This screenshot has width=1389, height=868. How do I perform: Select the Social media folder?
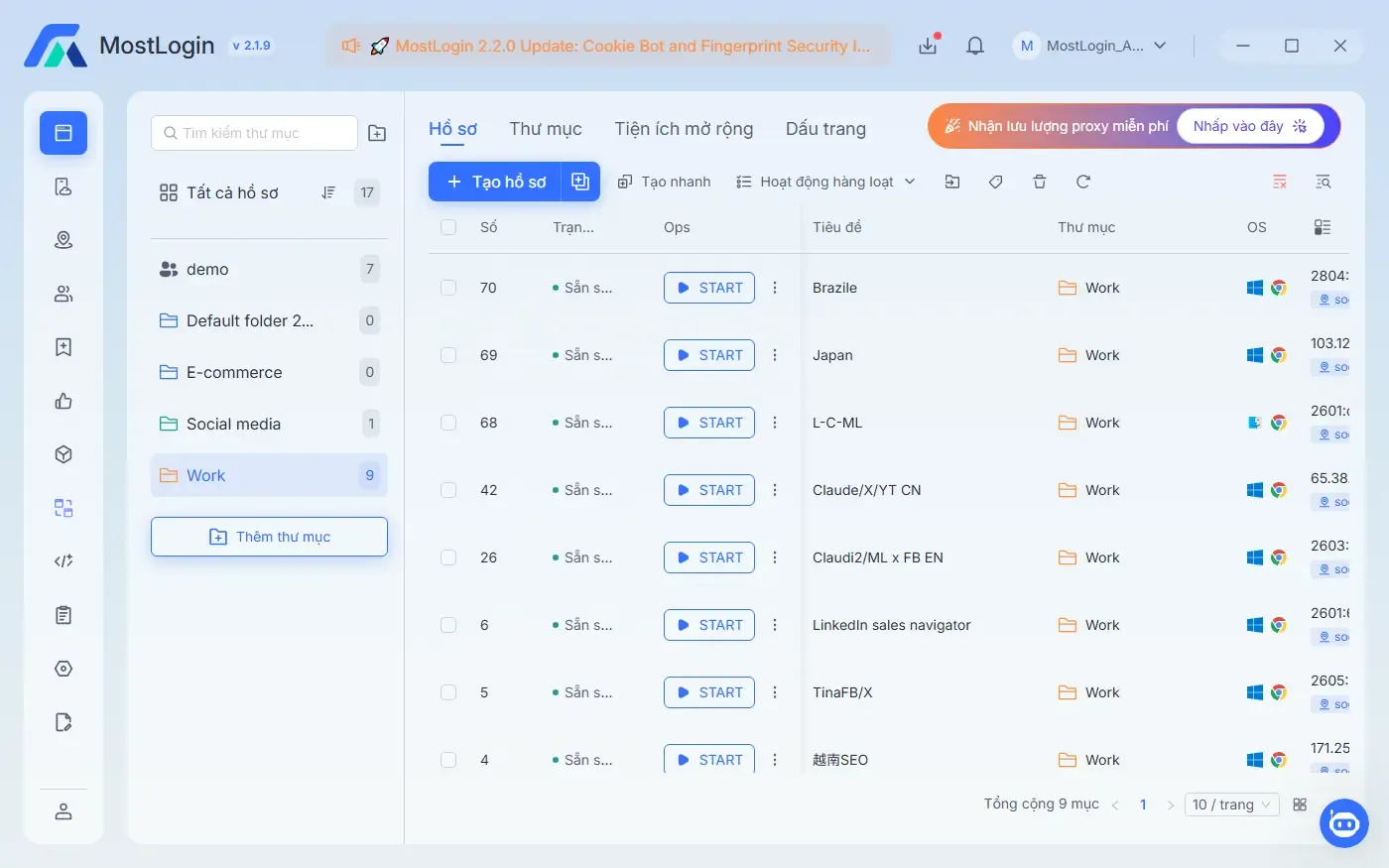[x=269, y=424]
